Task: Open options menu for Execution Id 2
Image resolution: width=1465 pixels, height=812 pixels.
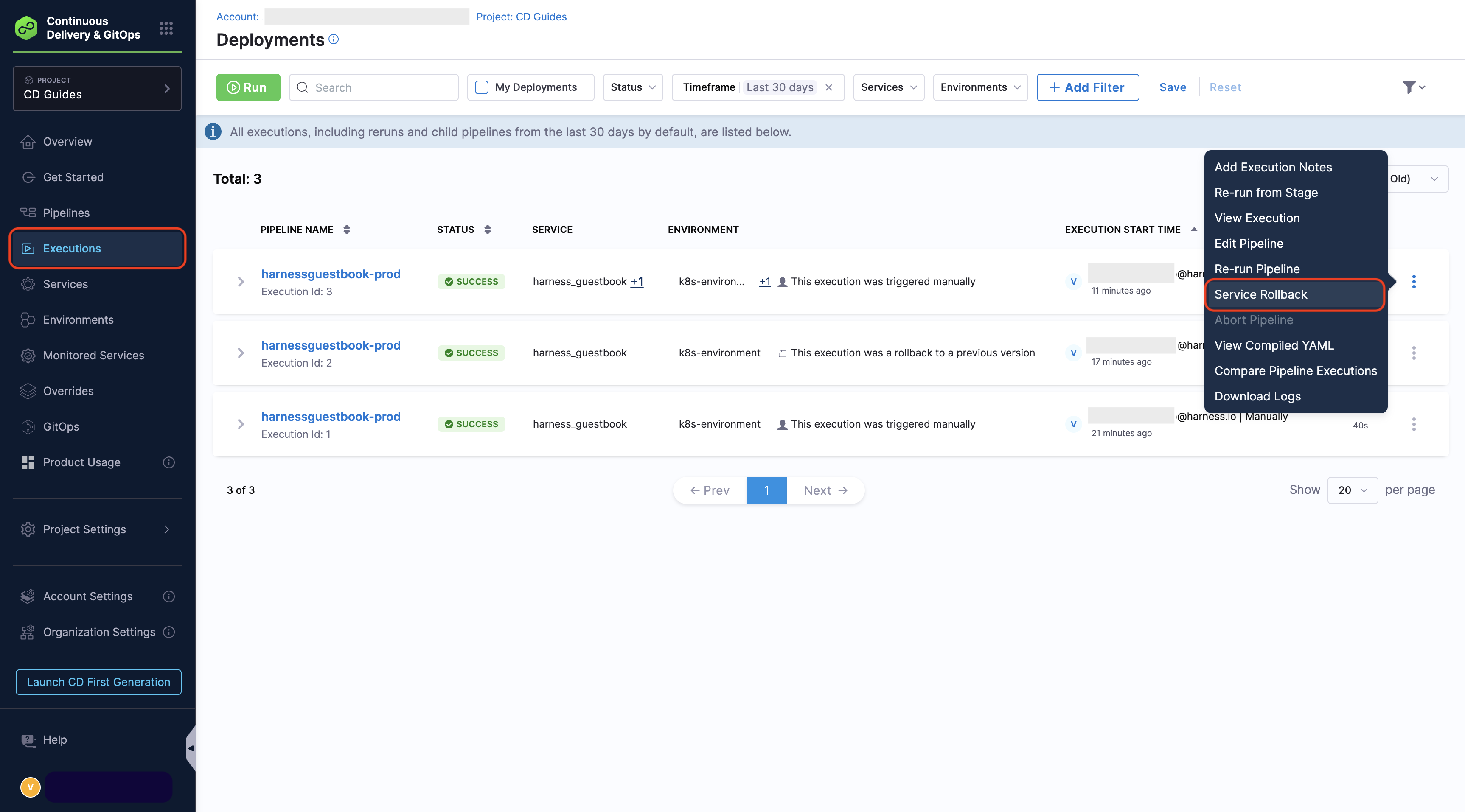Action: point(1413,353)
